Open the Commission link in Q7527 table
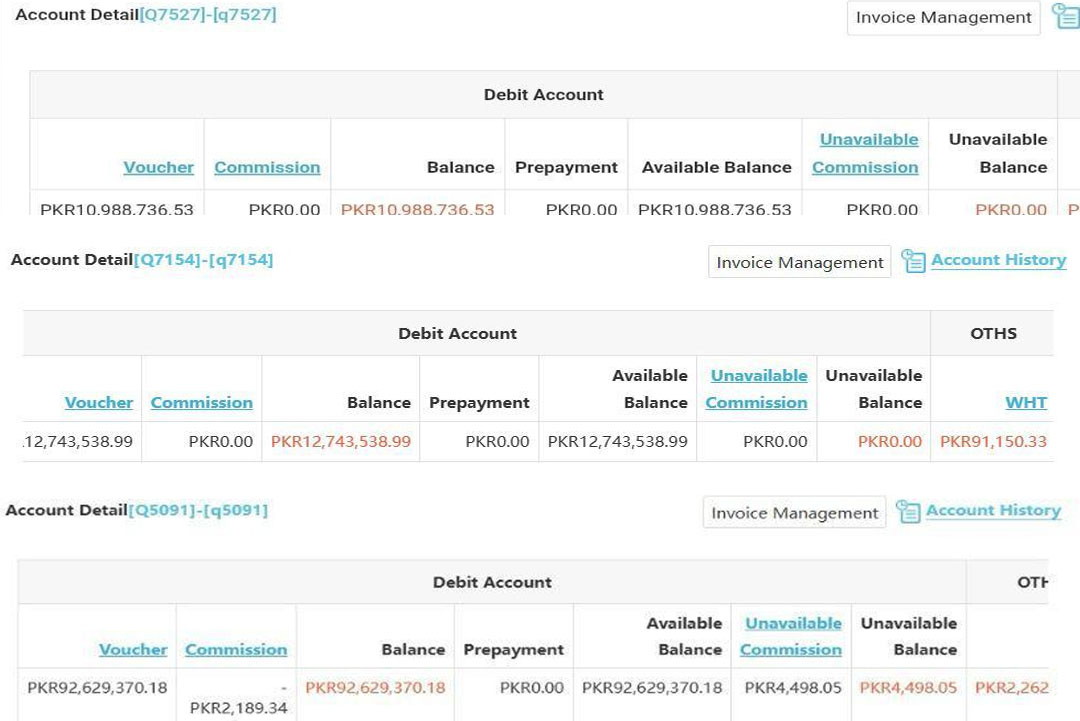Screen dimensions: 1080x721 point(267,167)
